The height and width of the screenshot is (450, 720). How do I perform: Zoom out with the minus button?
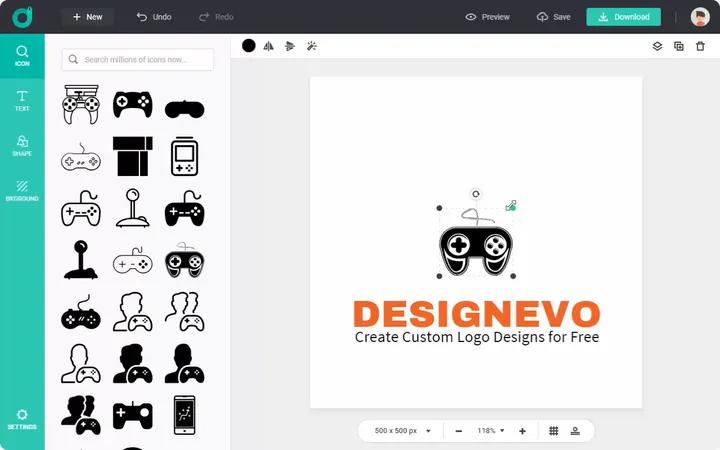458,431
